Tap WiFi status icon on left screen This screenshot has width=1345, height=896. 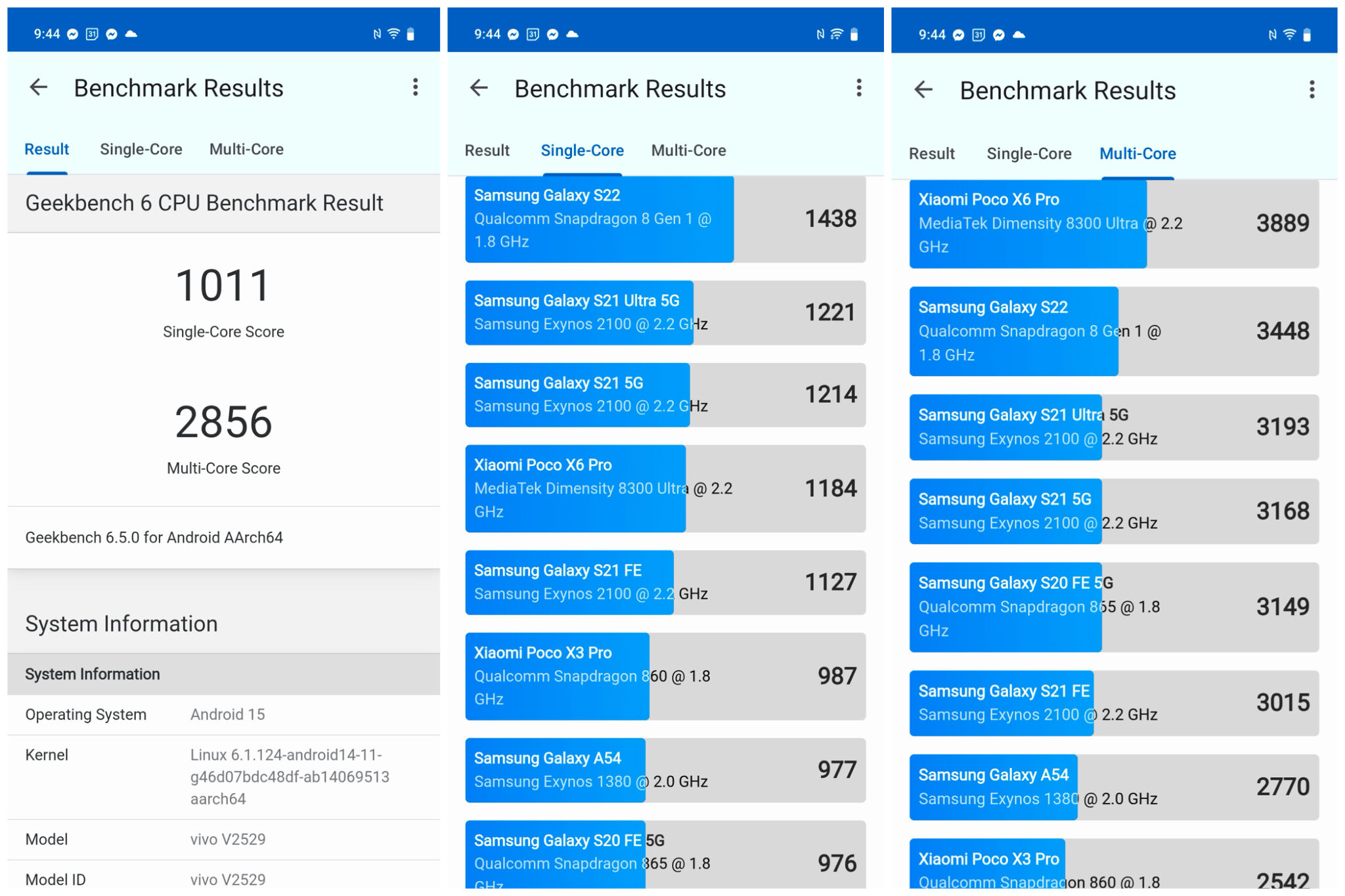[x=393, y=34]
